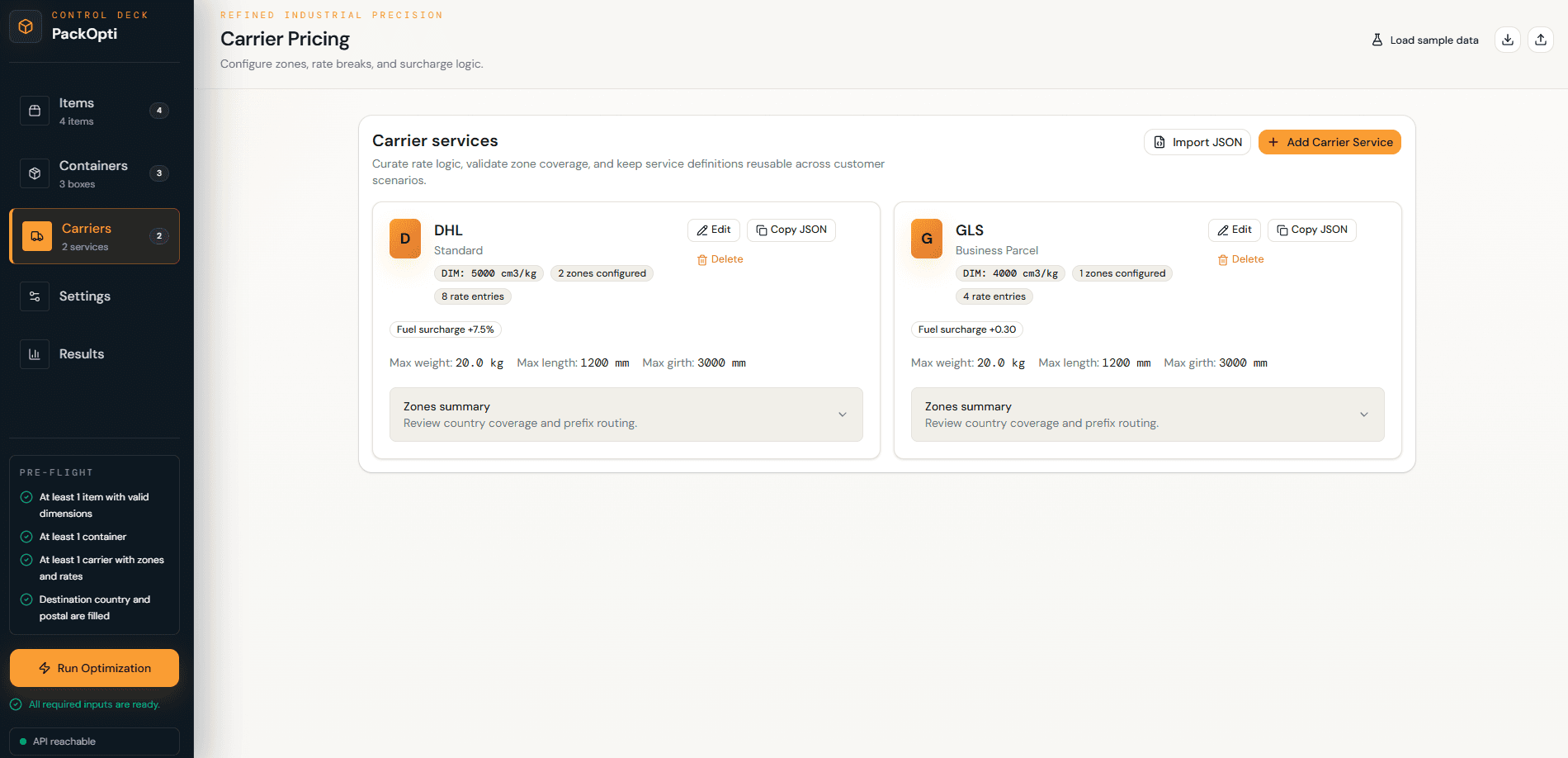The image size is (1568, 758).
Task: Click Load sample data
Action: coord(1425,40)
